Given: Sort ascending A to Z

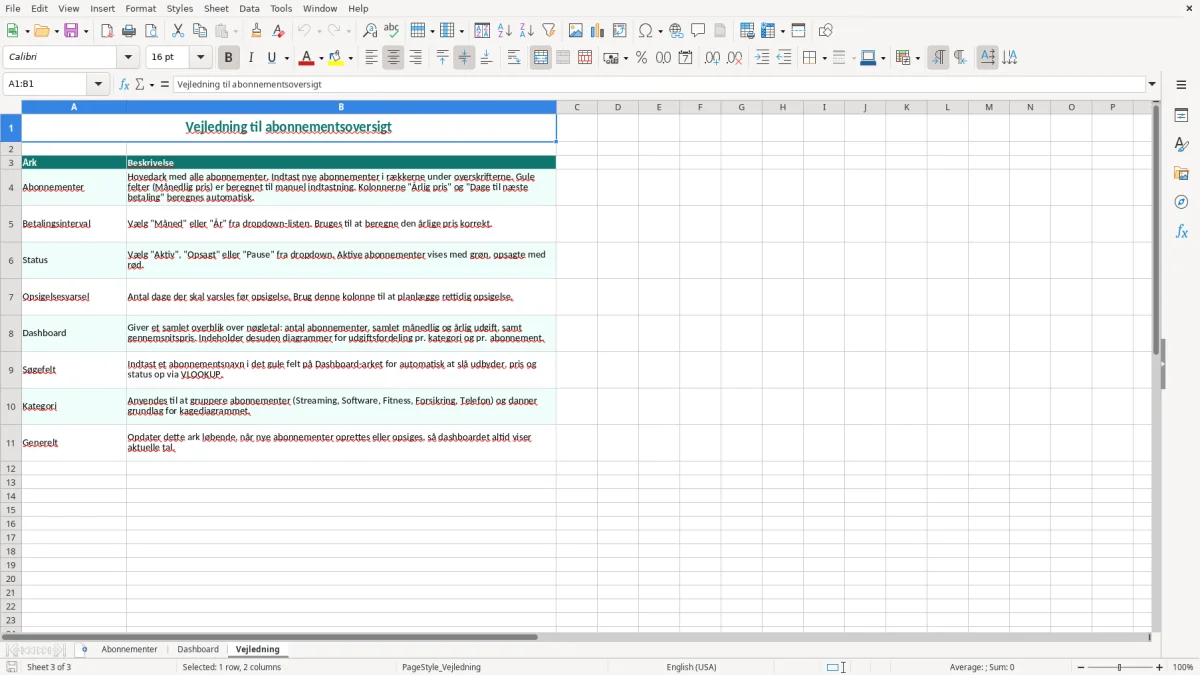Looking at the screenshot, I should 505,31.
